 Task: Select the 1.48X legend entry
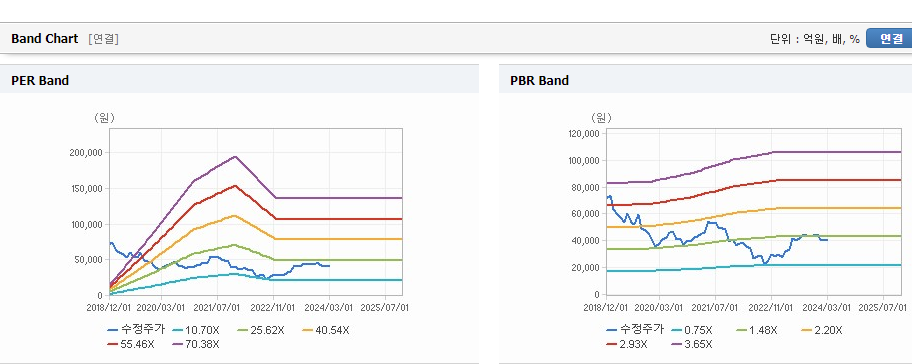(756, 330)
